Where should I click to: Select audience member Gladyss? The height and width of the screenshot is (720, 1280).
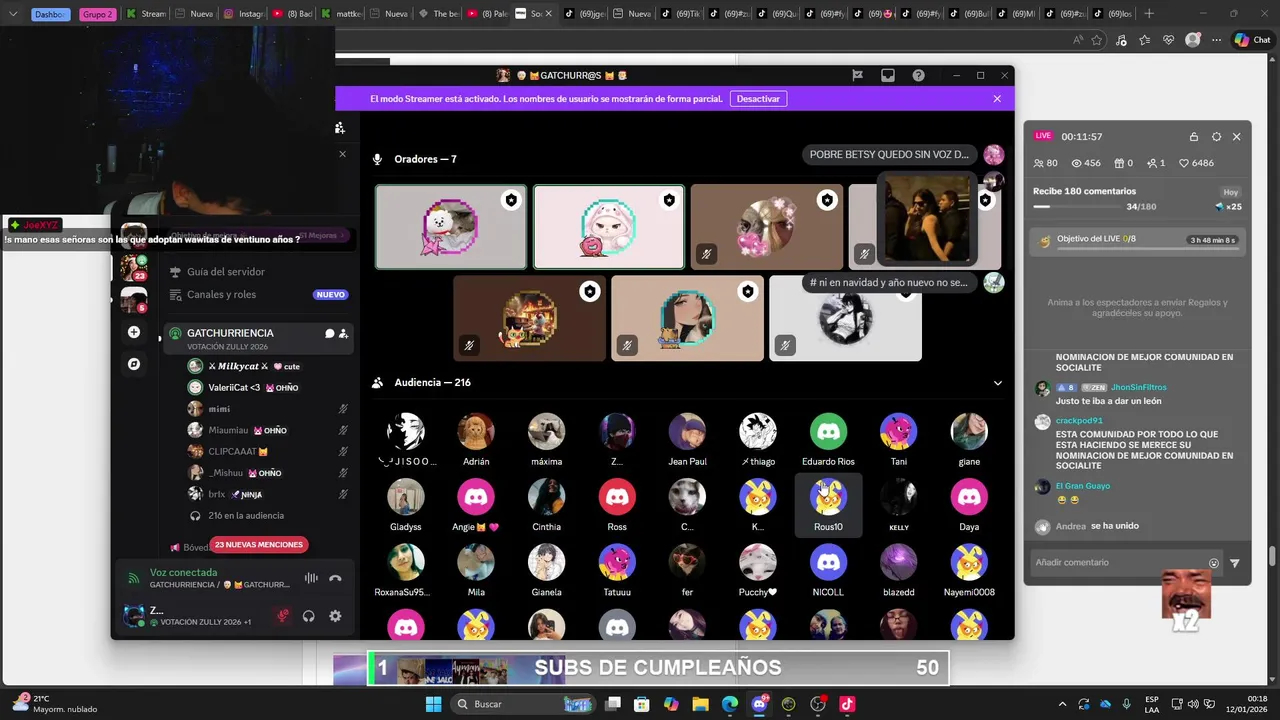[x=405, y=505]
